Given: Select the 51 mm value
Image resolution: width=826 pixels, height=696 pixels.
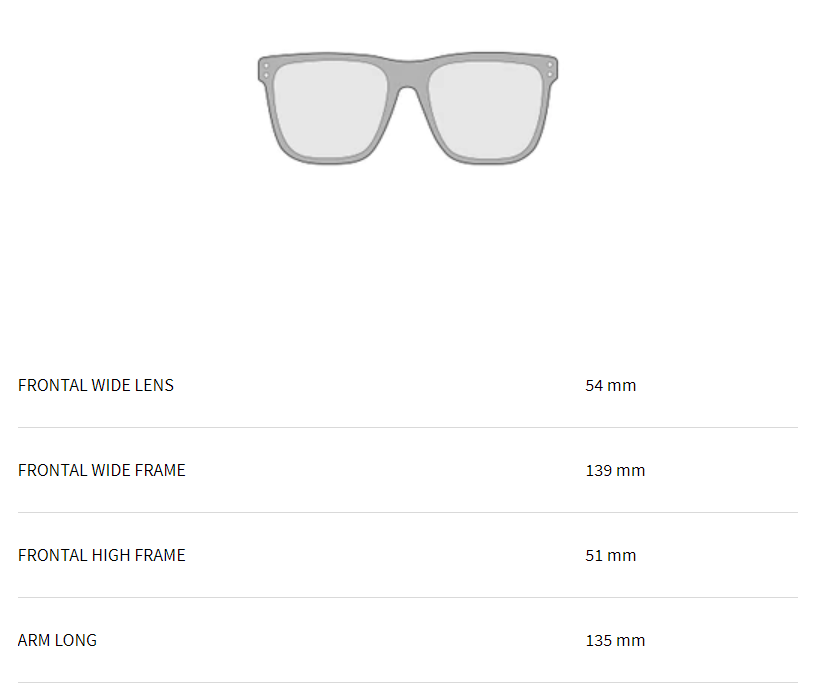Looking at the screenshot, I should 611,555.
